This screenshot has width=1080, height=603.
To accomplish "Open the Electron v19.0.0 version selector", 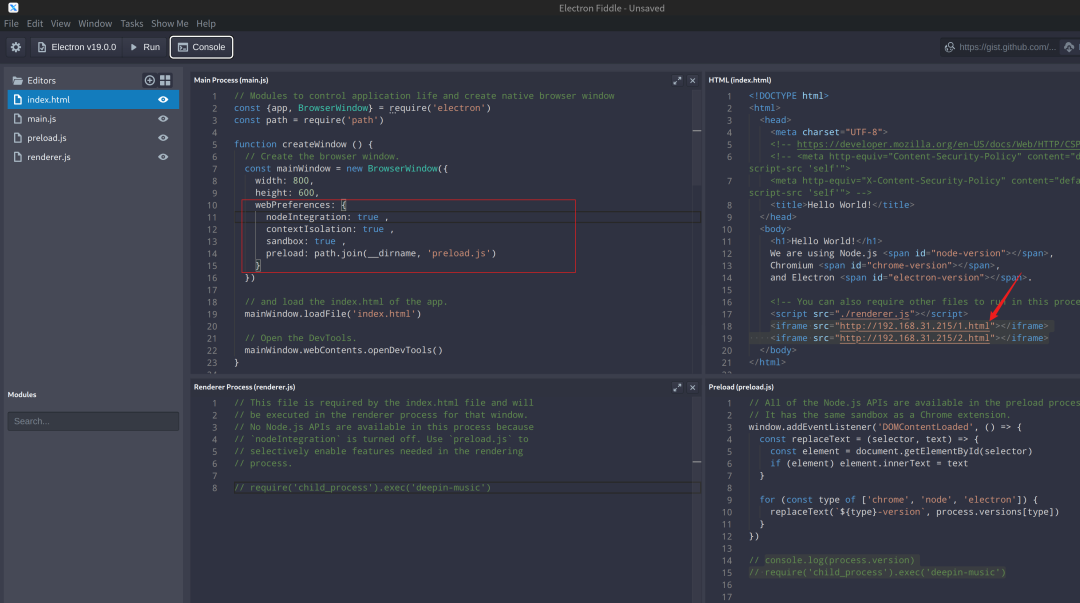I will tap(77, 47).
